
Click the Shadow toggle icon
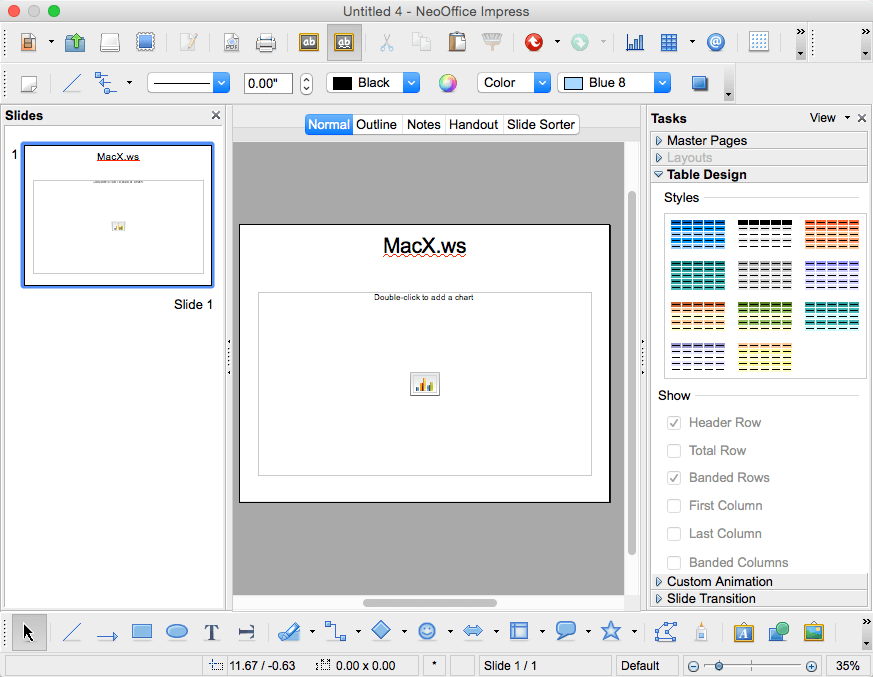coord(699,84)
